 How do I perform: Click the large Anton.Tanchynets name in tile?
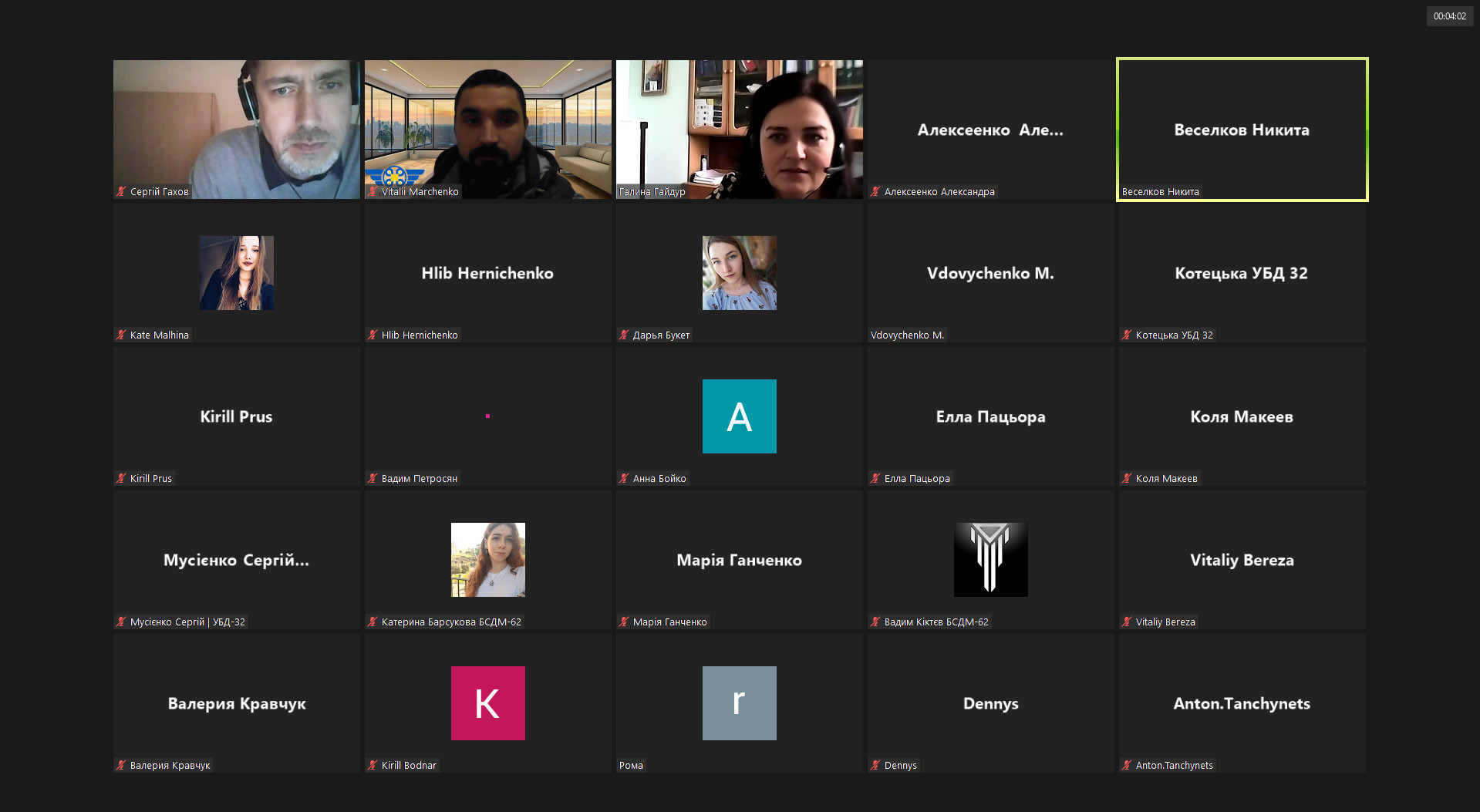(1242, 704)
